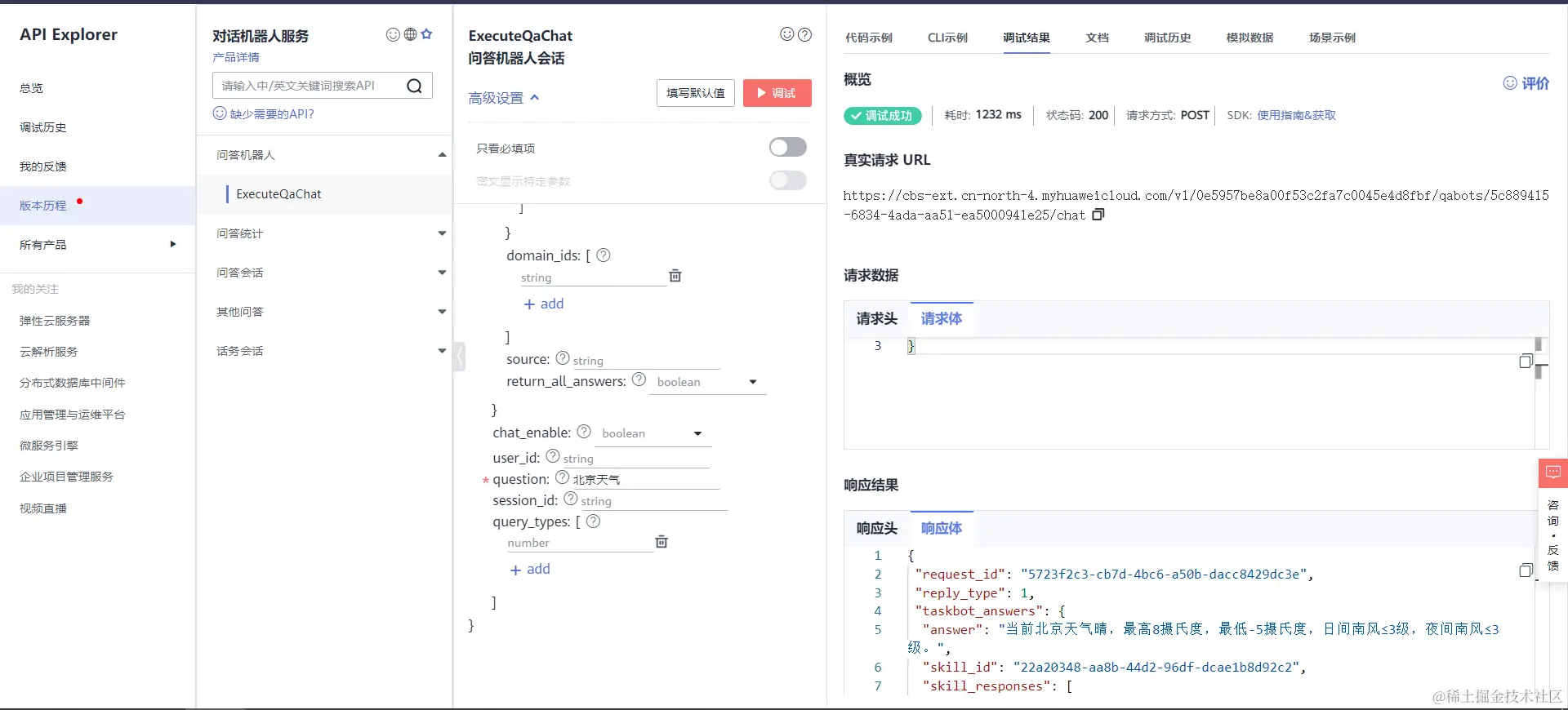
Task: Expand the 问答统计 group
Action: coord(442,233)
